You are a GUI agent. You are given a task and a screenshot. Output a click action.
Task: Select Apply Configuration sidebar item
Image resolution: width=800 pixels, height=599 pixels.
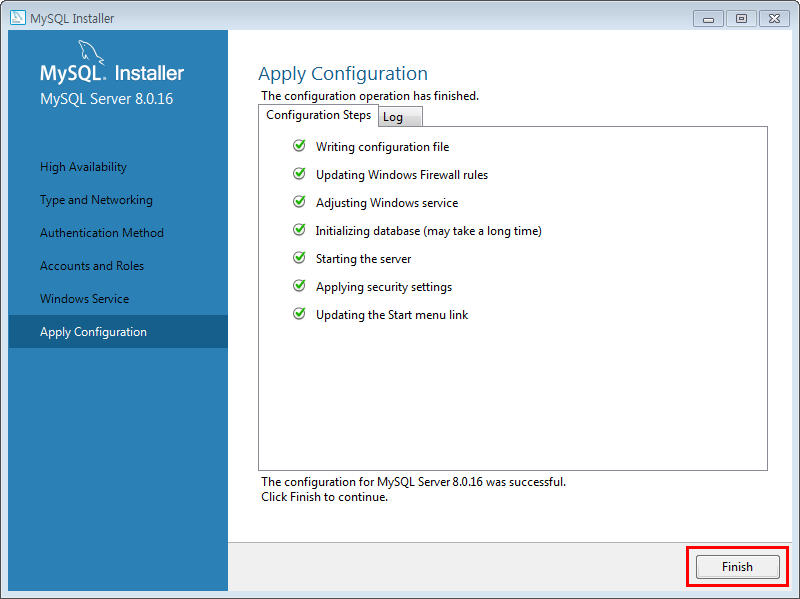[x=118, y=332]
